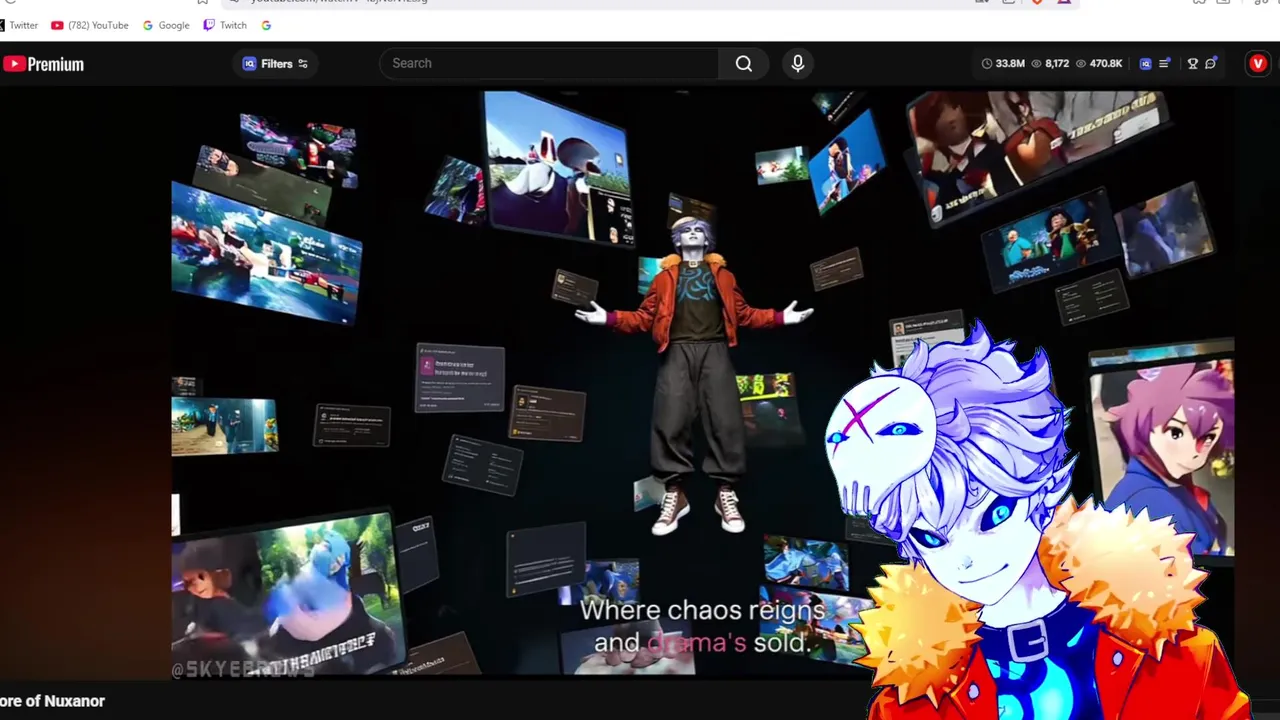This screenshot has width=1280, height=720.
Task: Click the 33.8M stat value
Action: pos(1010,64)
